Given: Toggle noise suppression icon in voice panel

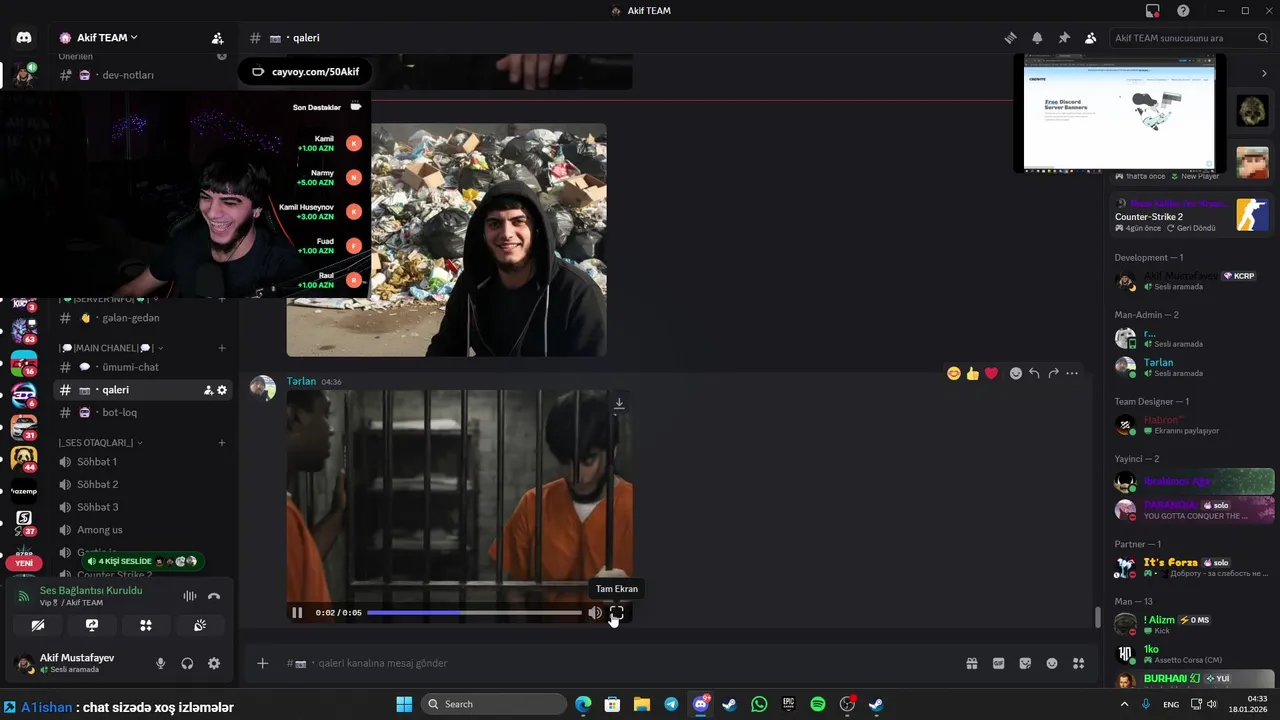Looking at the screenshot, I should point(189,596).
